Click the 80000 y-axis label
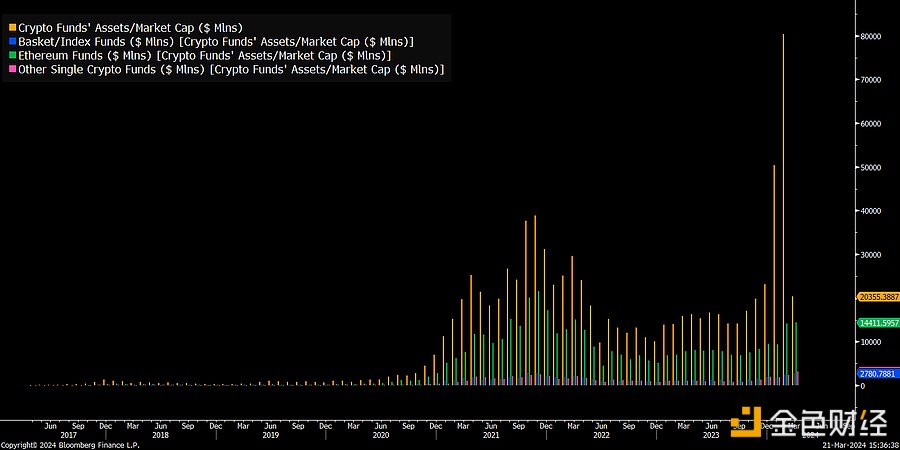 (870, 36)
